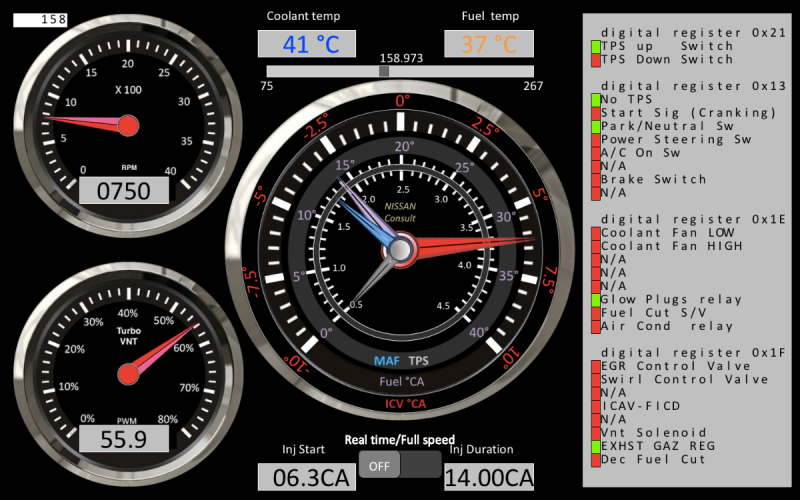
Task: Click the EGR Control Valve red indicator
Action: [596, 366]
